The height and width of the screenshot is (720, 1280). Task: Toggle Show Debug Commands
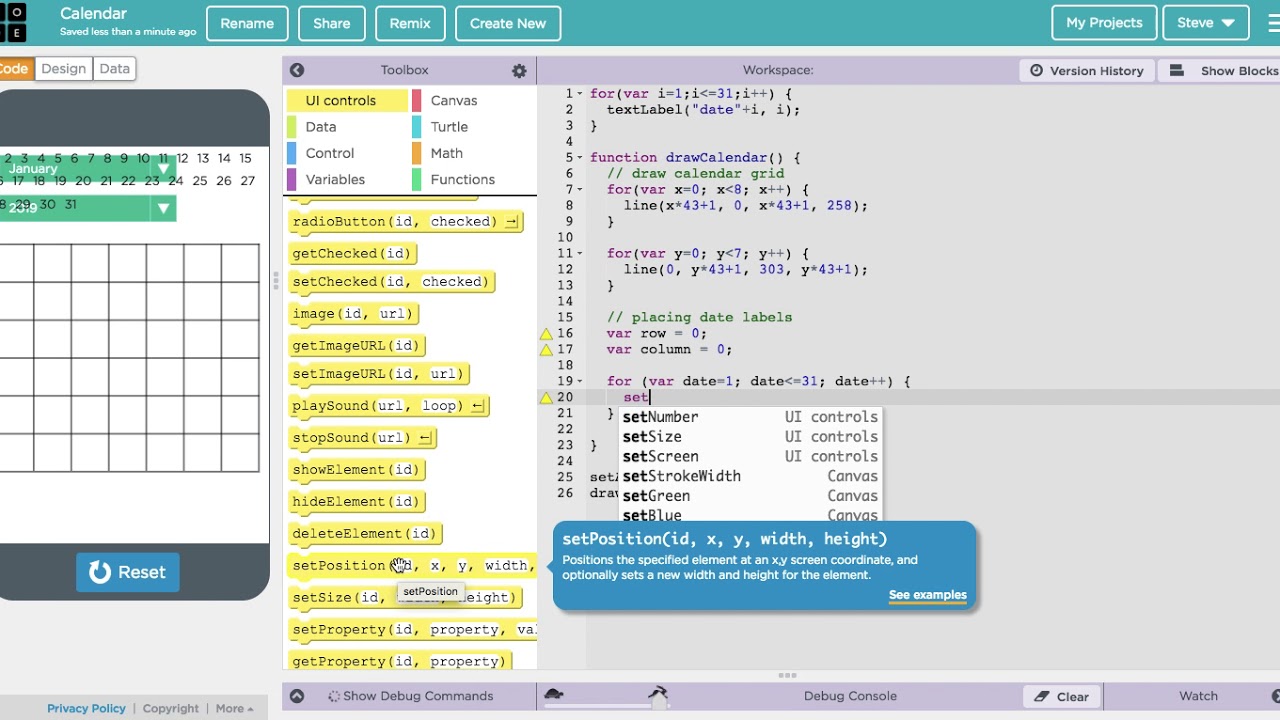pos(410,696)
